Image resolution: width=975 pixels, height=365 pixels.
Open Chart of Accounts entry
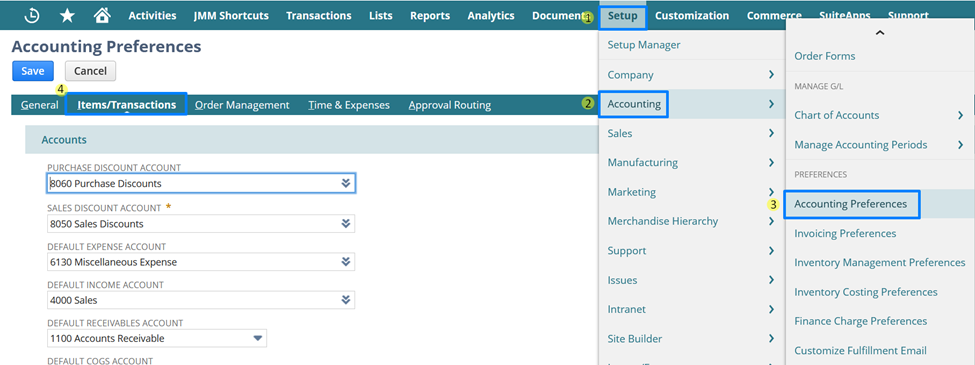[836, 115]
